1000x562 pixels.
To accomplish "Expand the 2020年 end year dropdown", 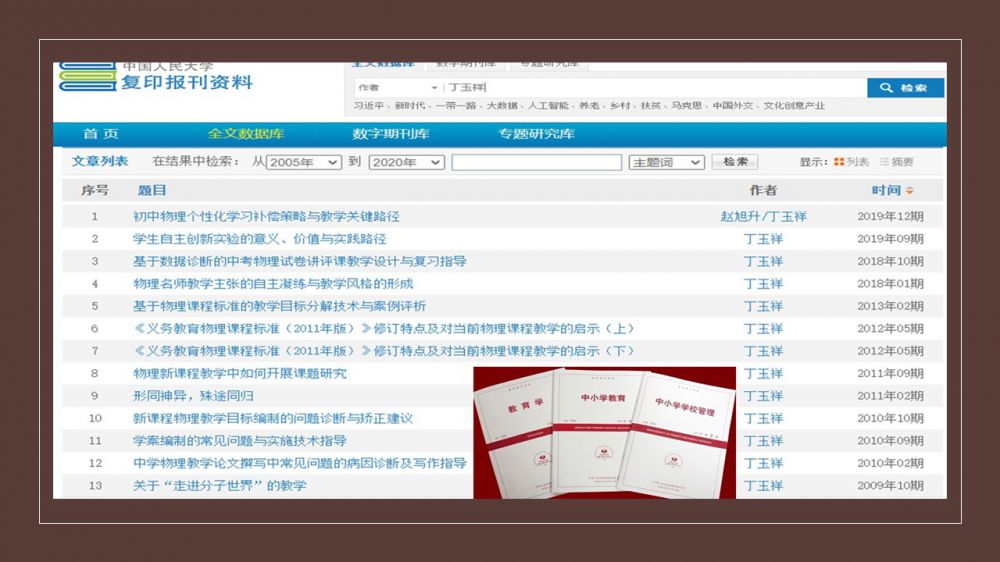I will [406, 162].
